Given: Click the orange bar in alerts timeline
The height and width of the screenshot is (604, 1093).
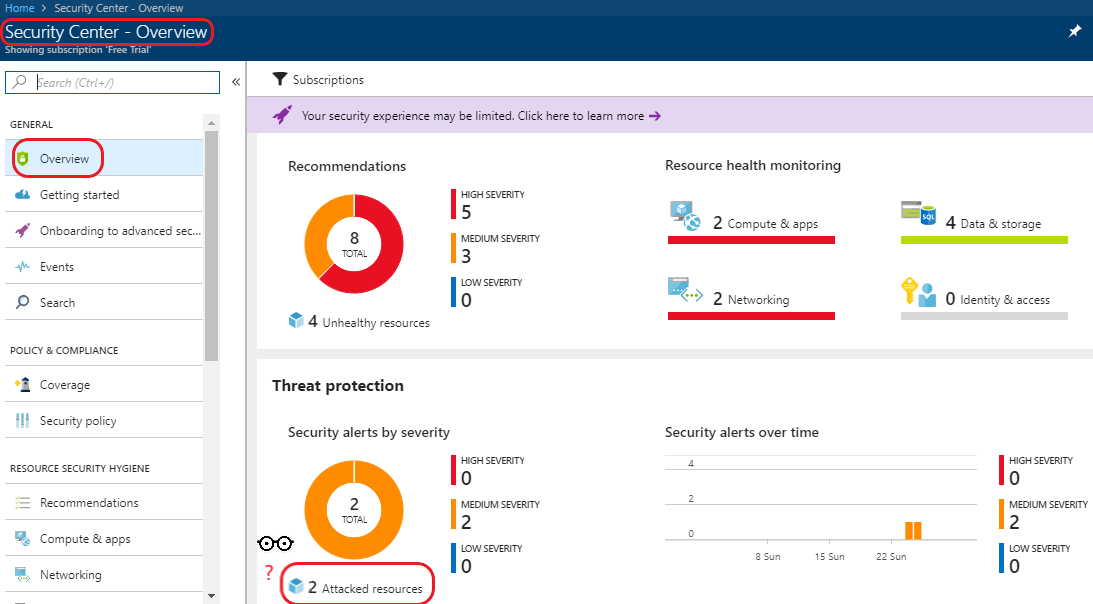Looking at the screenshot, I should pyautogui.click(x=913, y=531).
